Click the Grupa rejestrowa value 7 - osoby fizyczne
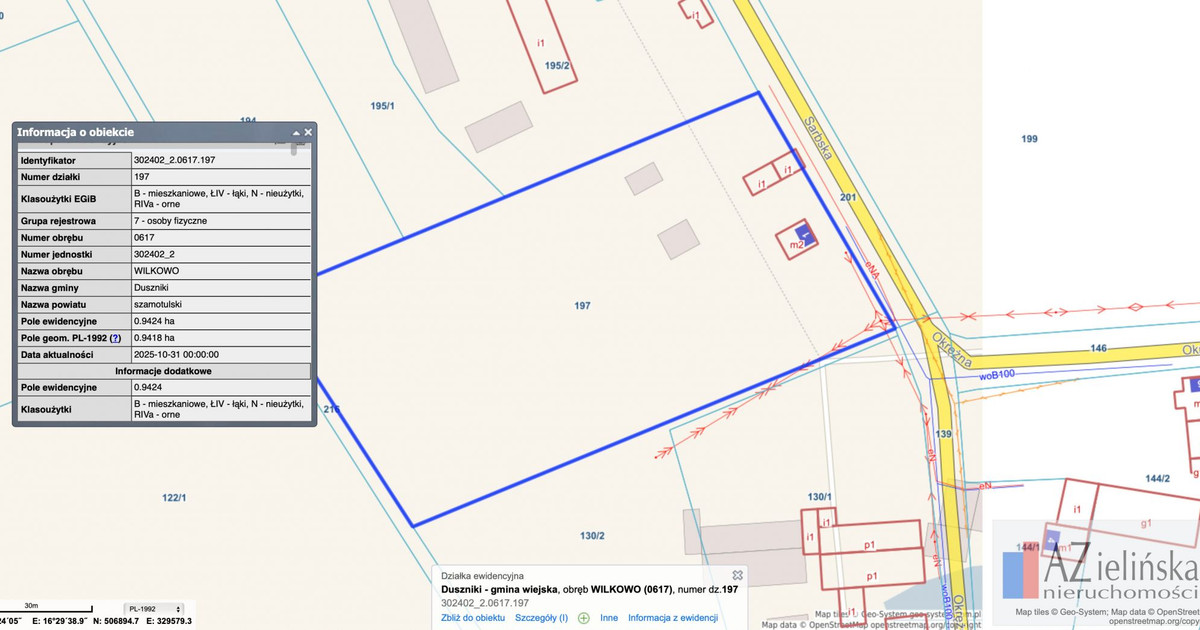The height and width of the screenshot is (630, 1200). 170,220
